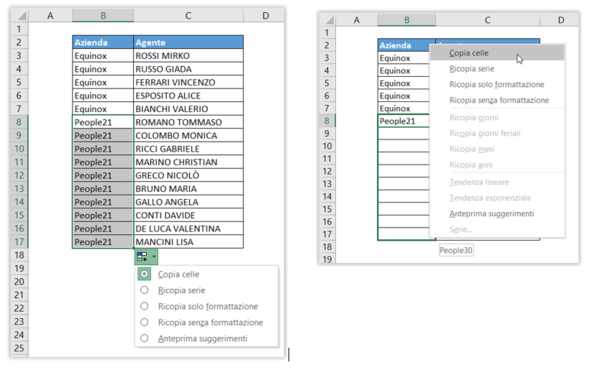Select Anteprima suggerimenti radio option
Image resolution: width=600 pixels, height=370 pixels.
(144, 338)
